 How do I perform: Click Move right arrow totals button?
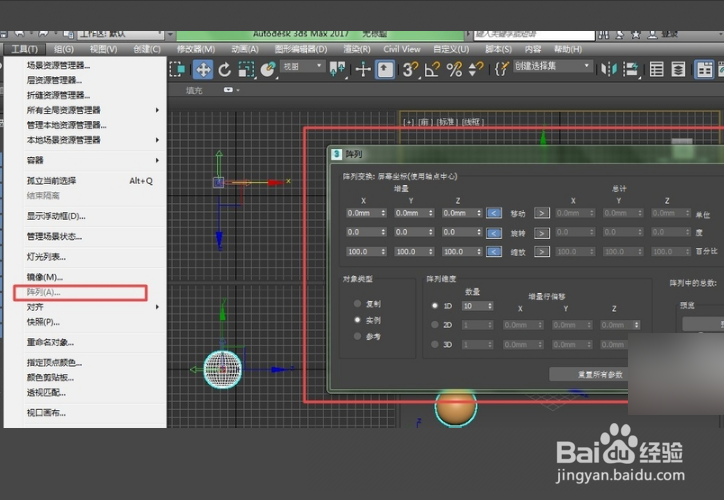tap(542, 213)
